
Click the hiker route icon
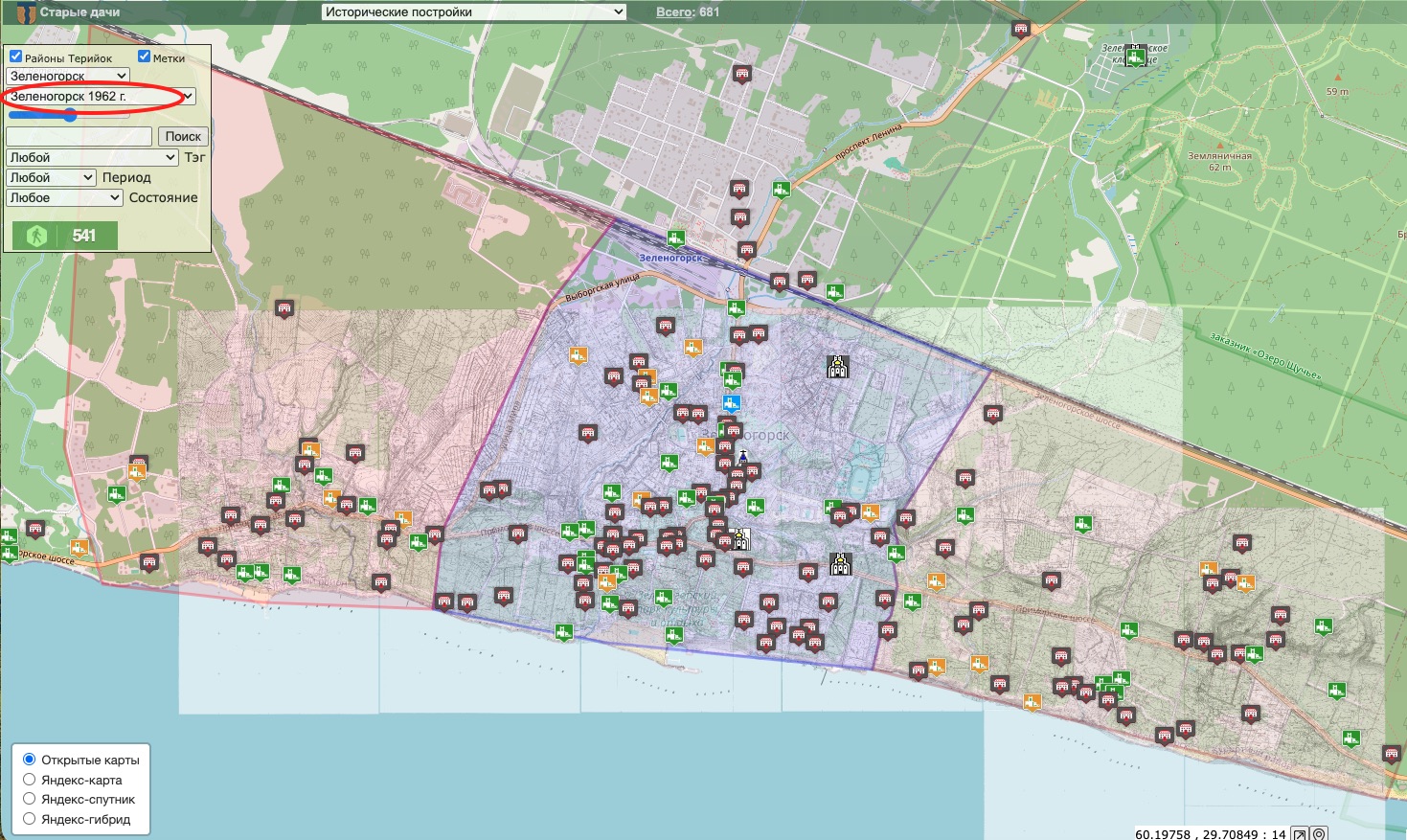36,236
